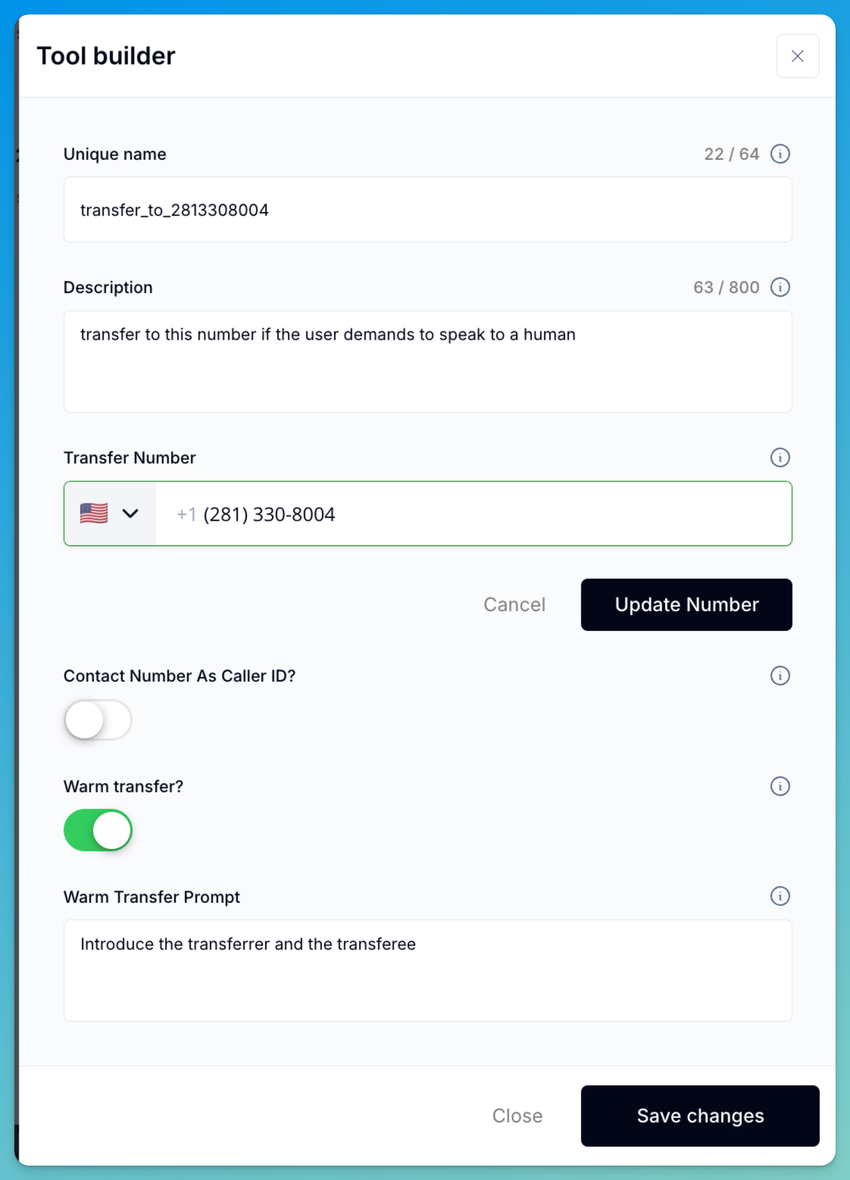Viewport: 850px width, 1180px height.
Task: Show info for Warm transfer option
Action: (x=780, y=786)
